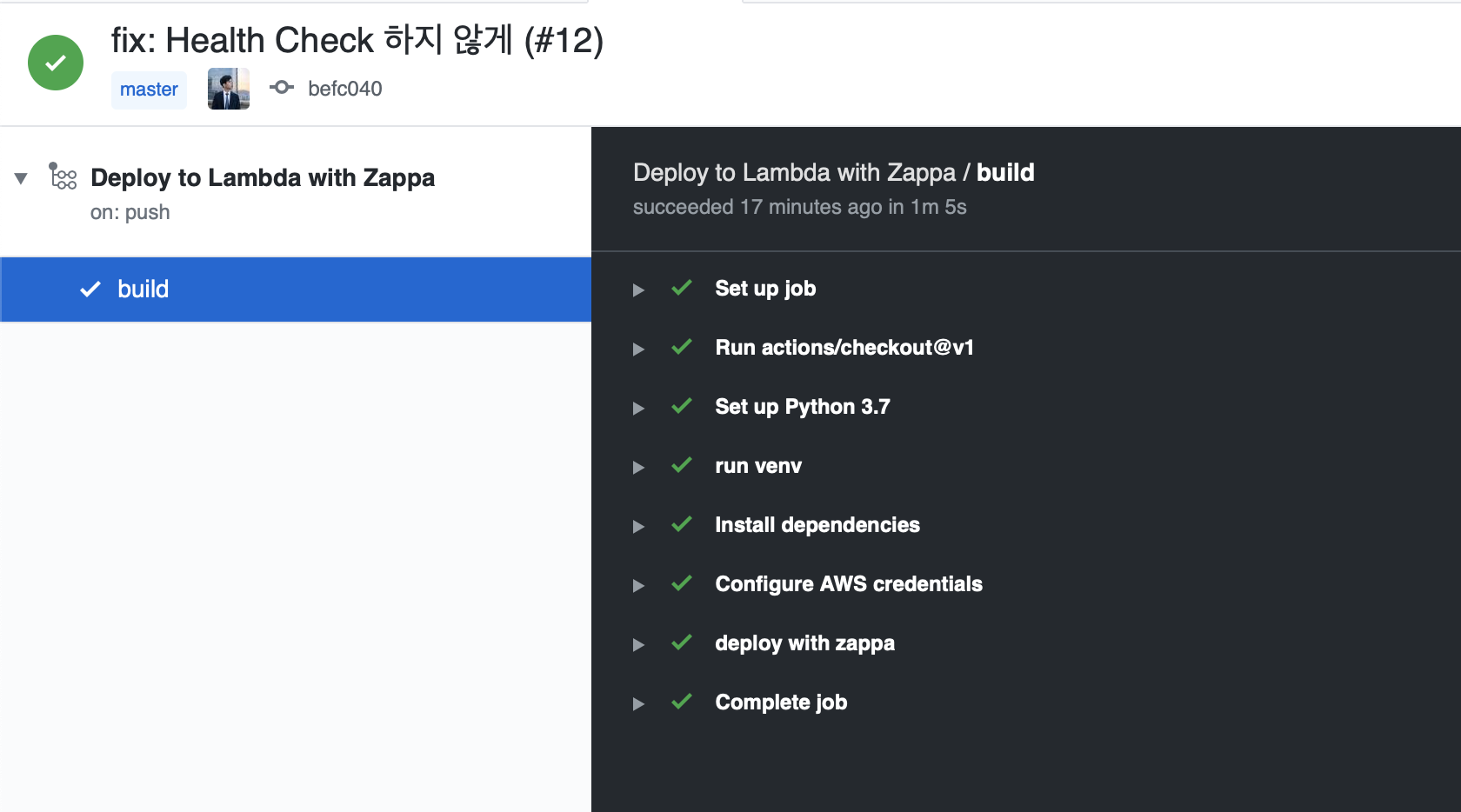Click the commit icon beside befc040
Viewport: 1461px width, 812px height.
tap(282, 88)
